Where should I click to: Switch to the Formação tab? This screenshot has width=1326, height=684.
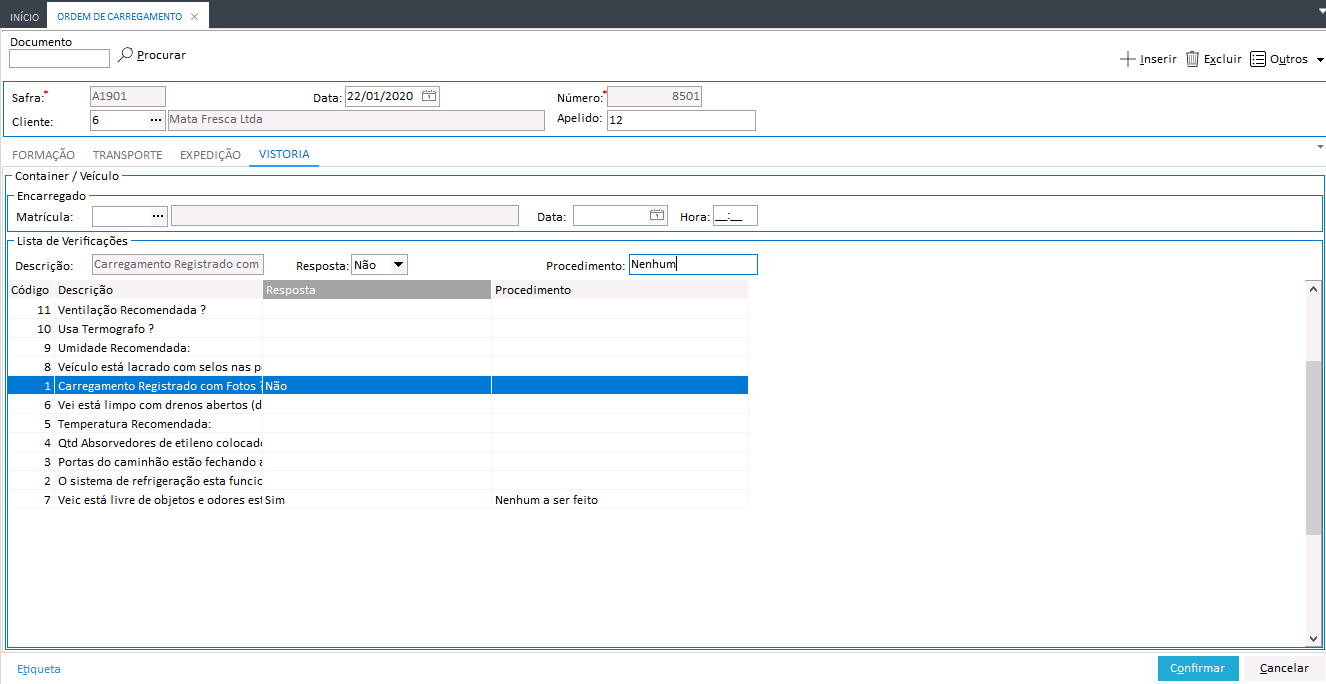click(x=43, y=155)
